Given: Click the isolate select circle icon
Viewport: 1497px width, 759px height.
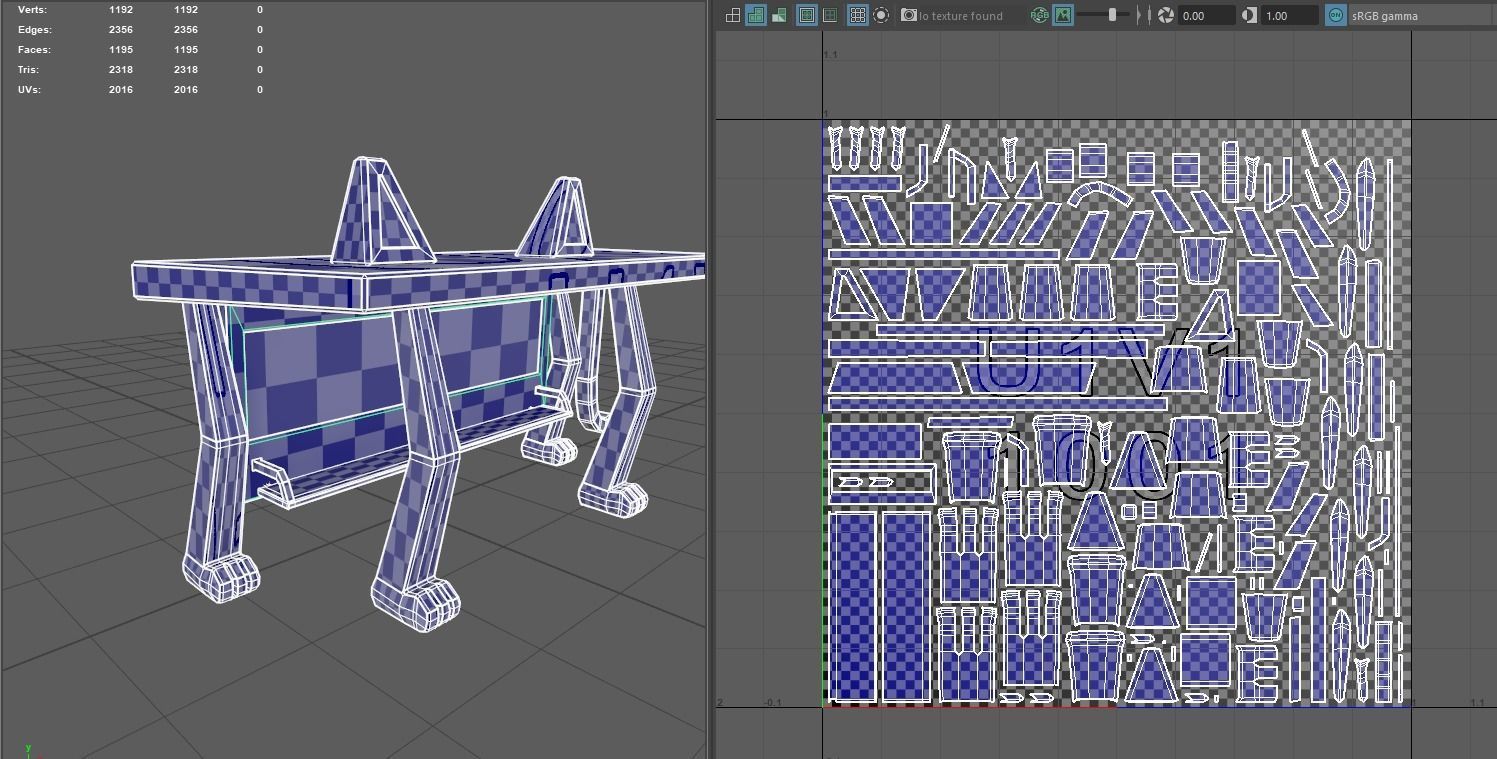Looking at the screenshot, I should point(881,15).
